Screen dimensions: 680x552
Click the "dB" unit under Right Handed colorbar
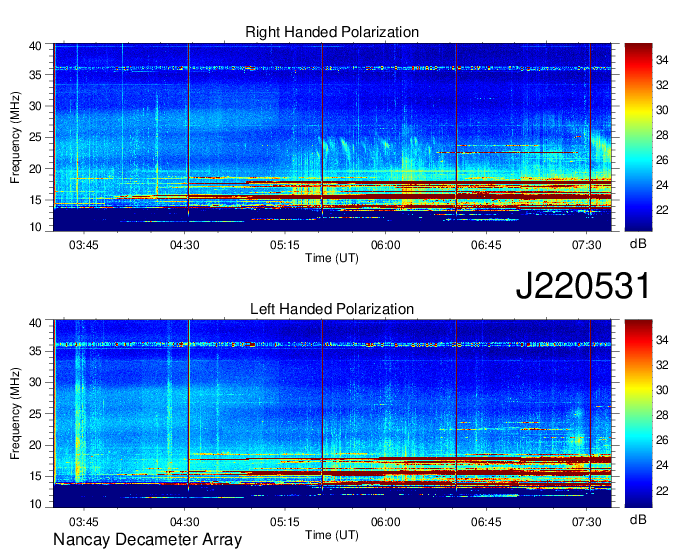(638, 244)
